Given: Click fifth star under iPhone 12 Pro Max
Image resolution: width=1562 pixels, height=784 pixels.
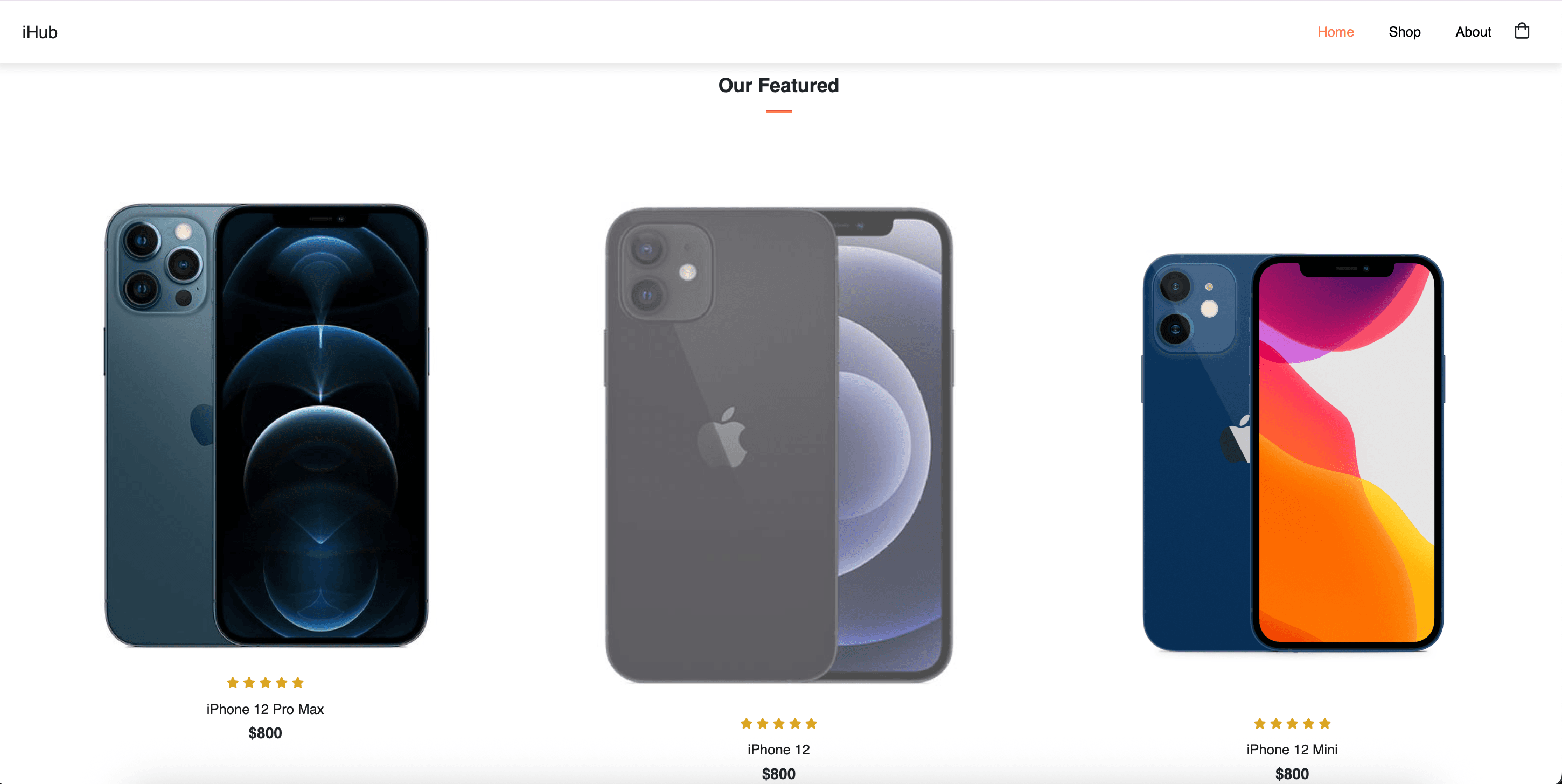Looking at the screenshot, I should (298, 683).
